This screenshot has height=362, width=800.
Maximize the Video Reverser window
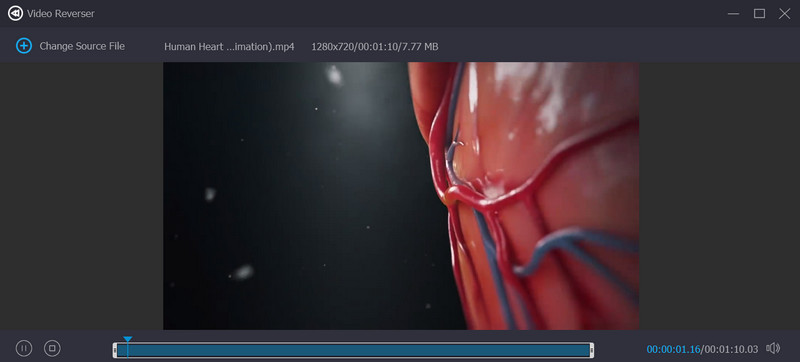click(759, 14)
